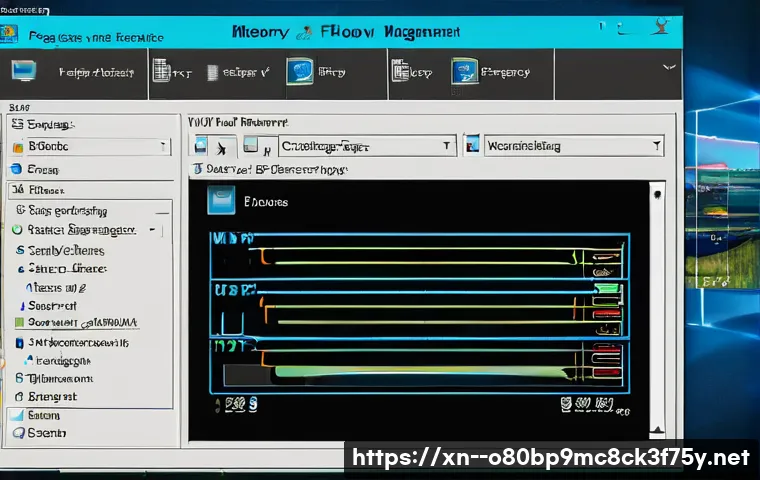Click the blue-framed screen icon left of 'Blicy'
The width and height of the screenshot is (760, 480).
[299, 72]
